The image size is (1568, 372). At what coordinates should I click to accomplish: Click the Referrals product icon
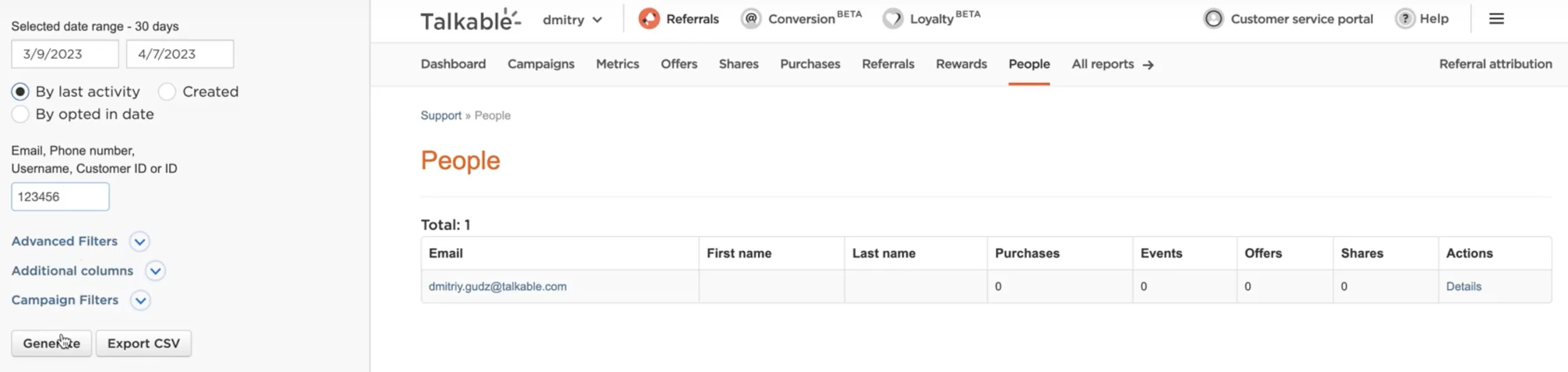tap(649, 19)
